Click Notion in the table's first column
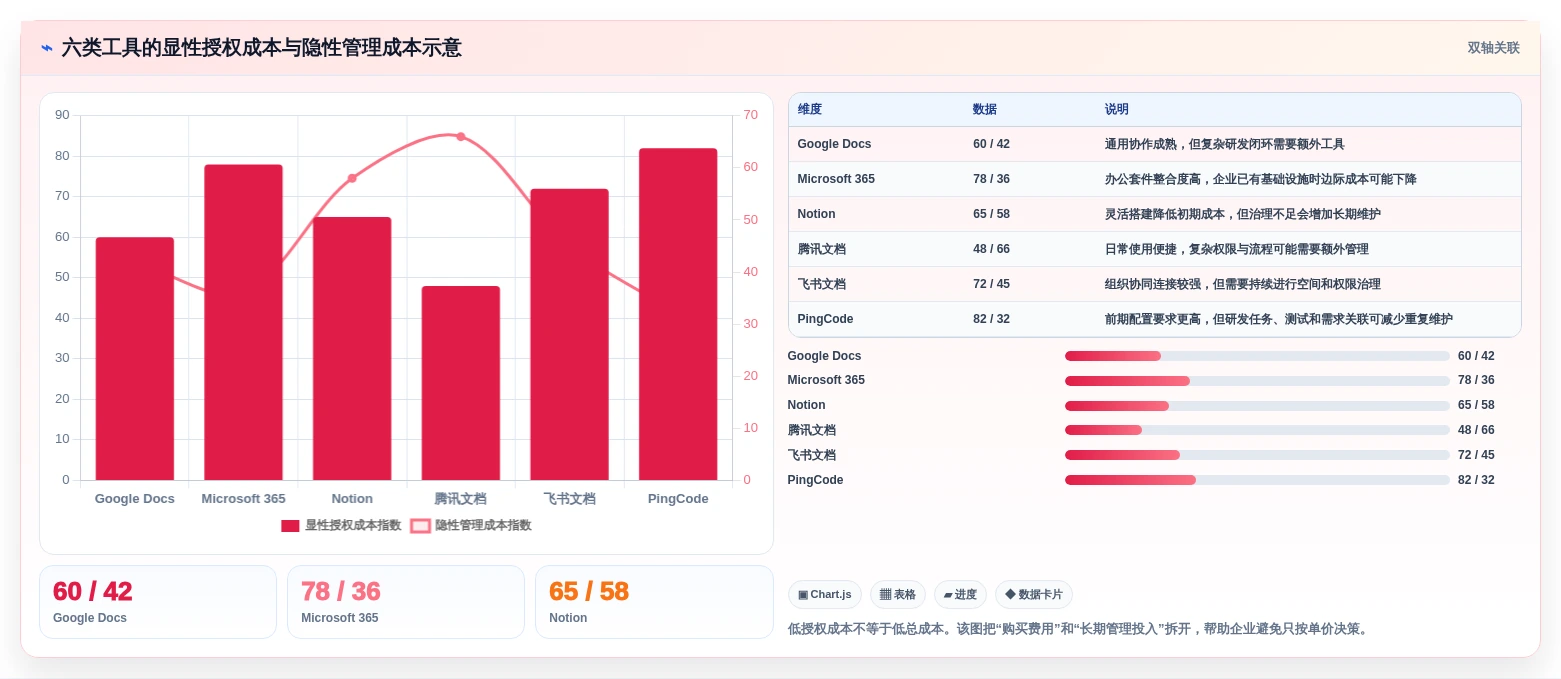Image resolution: width=1561 pixels, height=679 pixels. coord(817,214)
